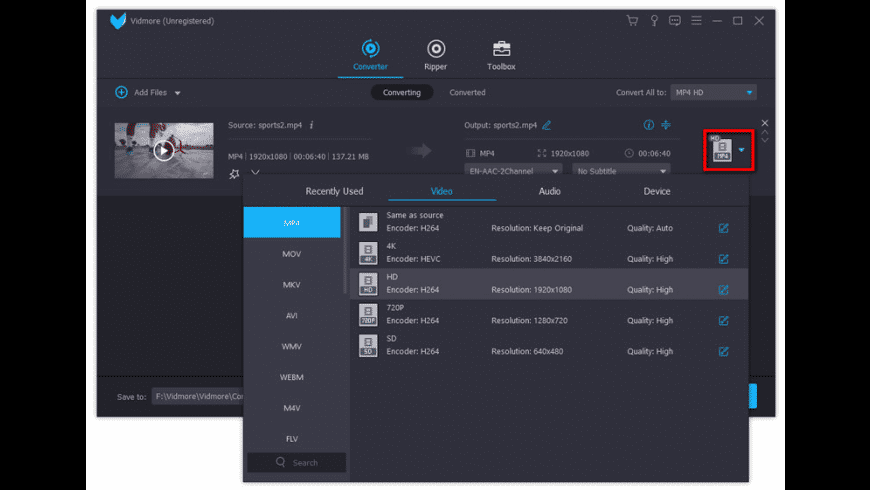Viewport: 870px width, 490px height.
Task: Open the compress/split settings icon
Action: 666,124
